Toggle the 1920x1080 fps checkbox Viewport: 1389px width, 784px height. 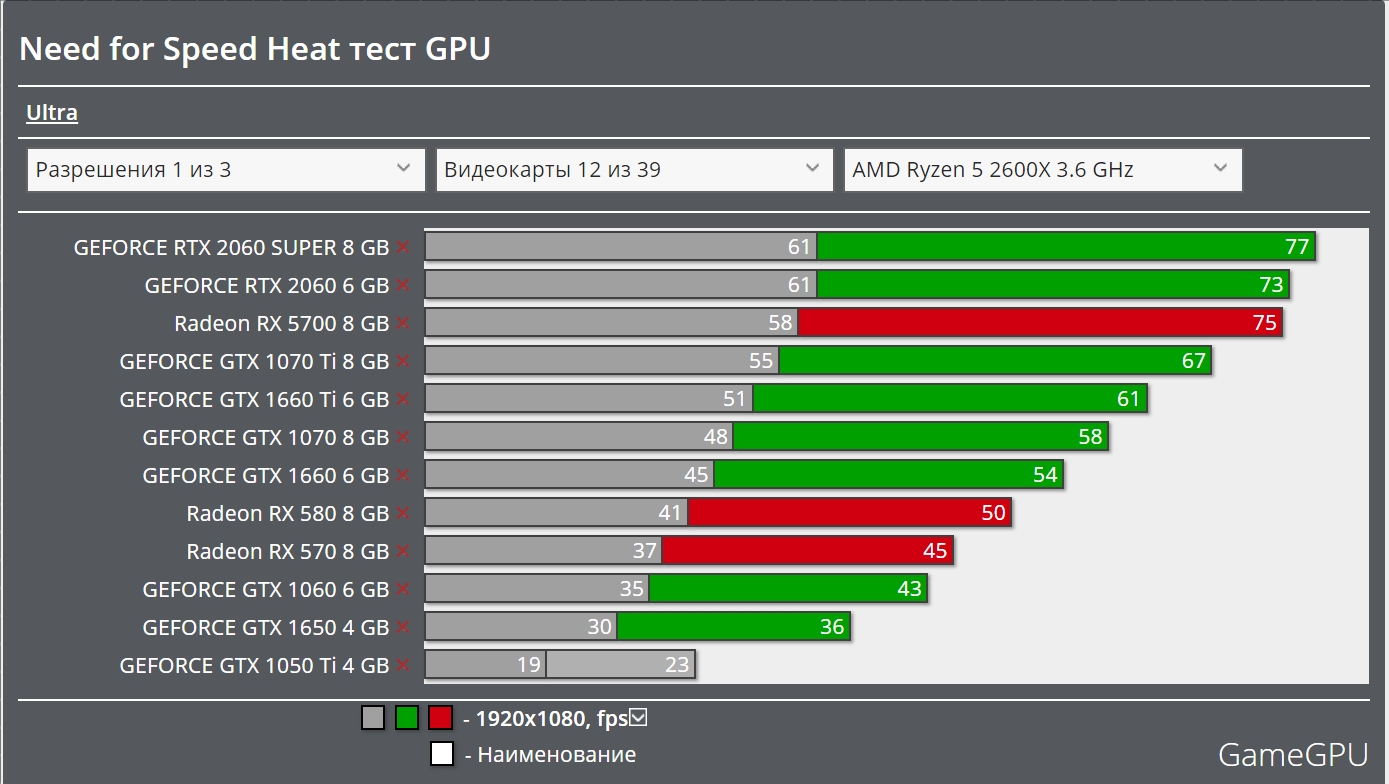639,717
